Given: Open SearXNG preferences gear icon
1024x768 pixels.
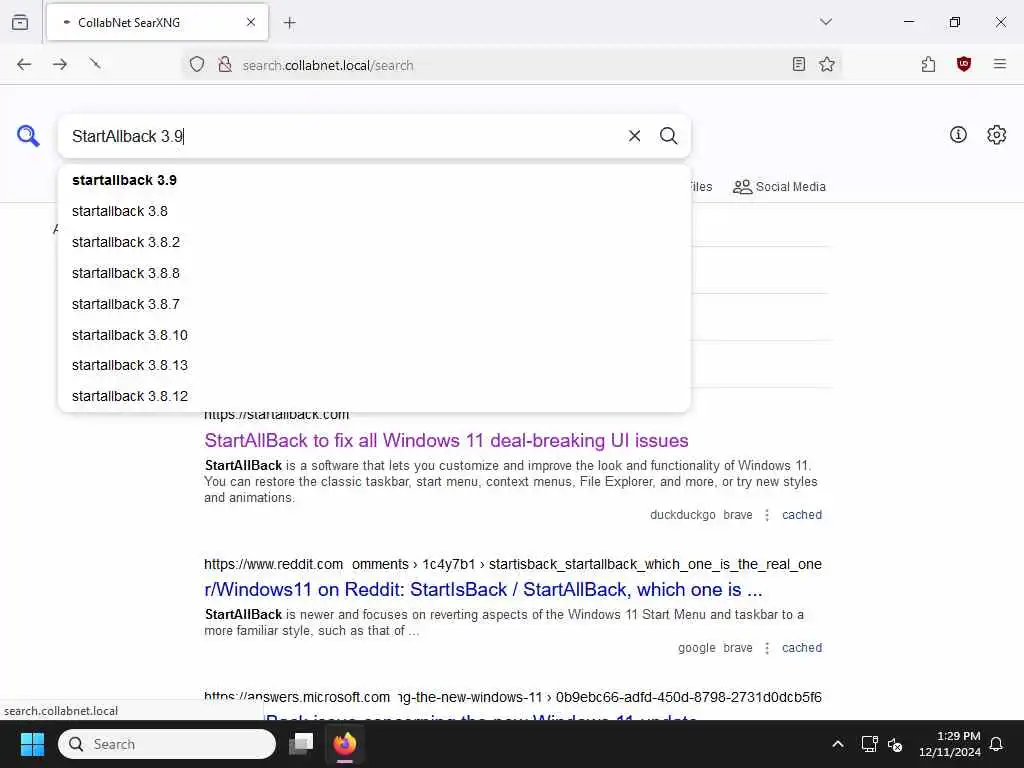Looking at the screenshot, I should click(996, 135).
